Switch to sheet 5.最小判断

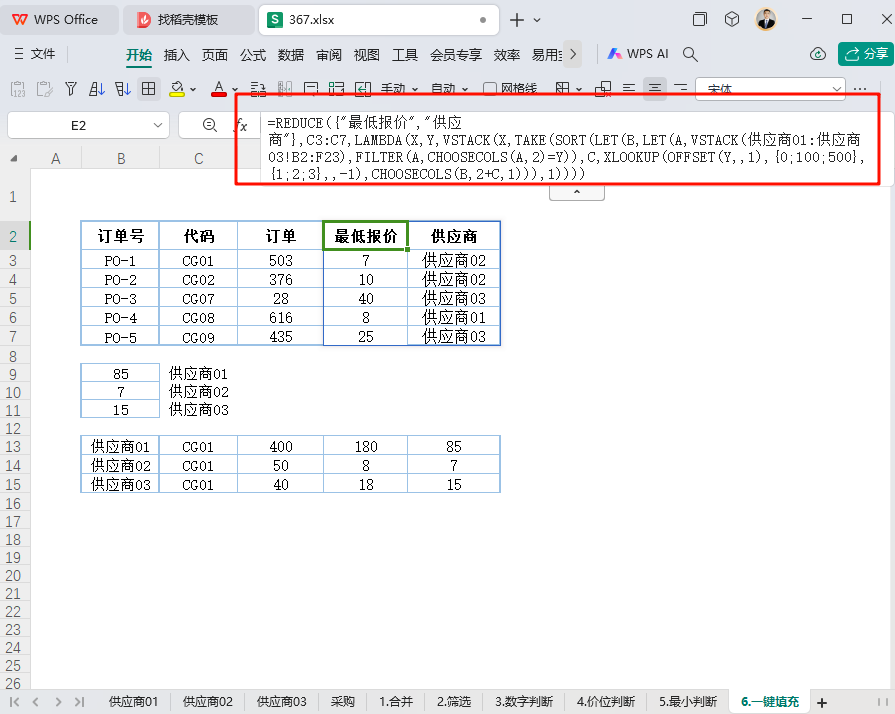[688, 702]
